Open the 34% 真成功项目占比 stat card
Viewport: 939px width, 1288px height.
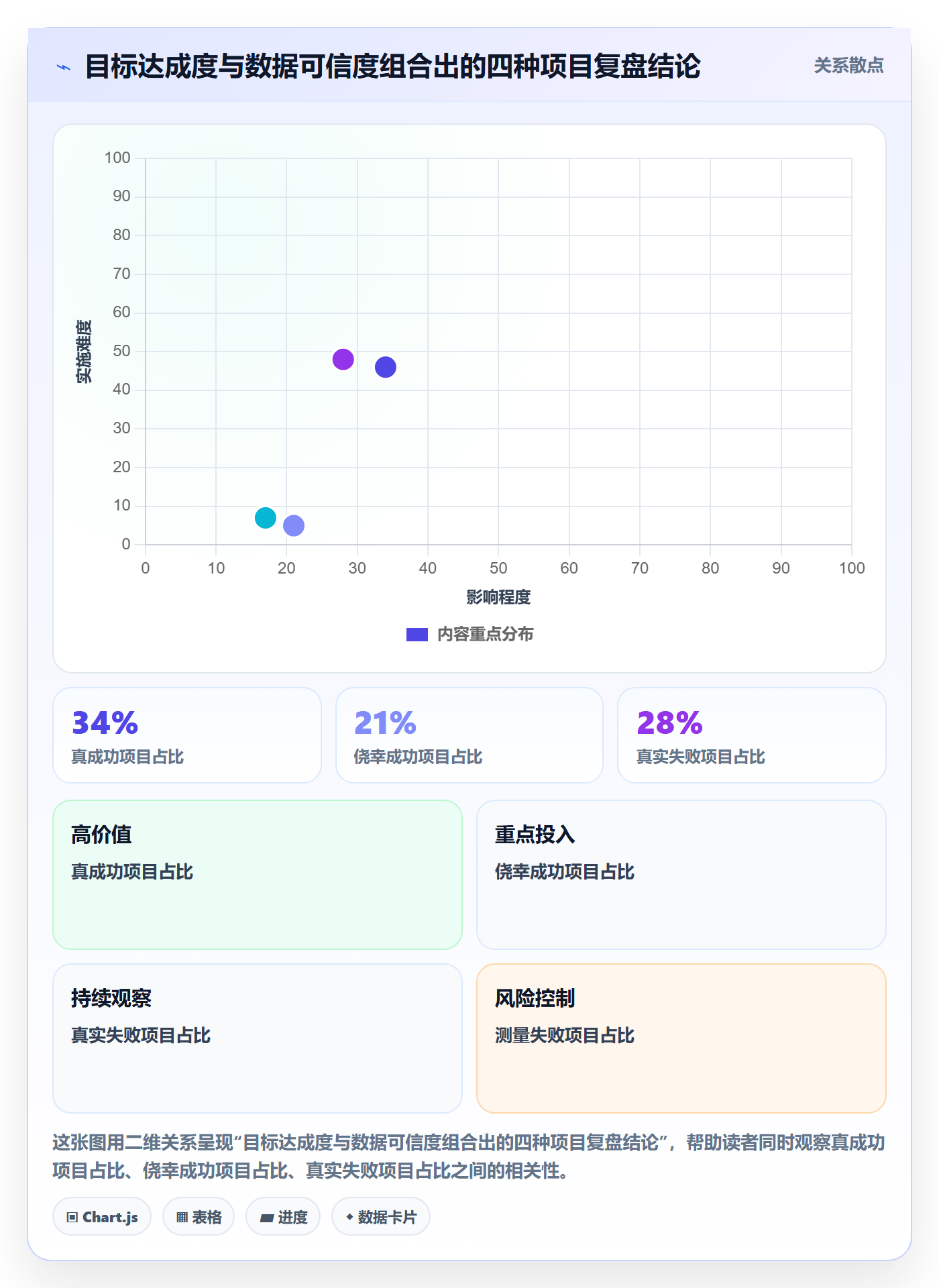187,735
